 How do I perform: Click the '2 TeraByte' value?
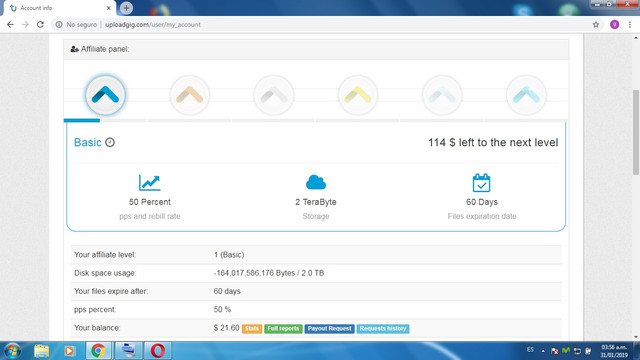(x=316, y=202)
